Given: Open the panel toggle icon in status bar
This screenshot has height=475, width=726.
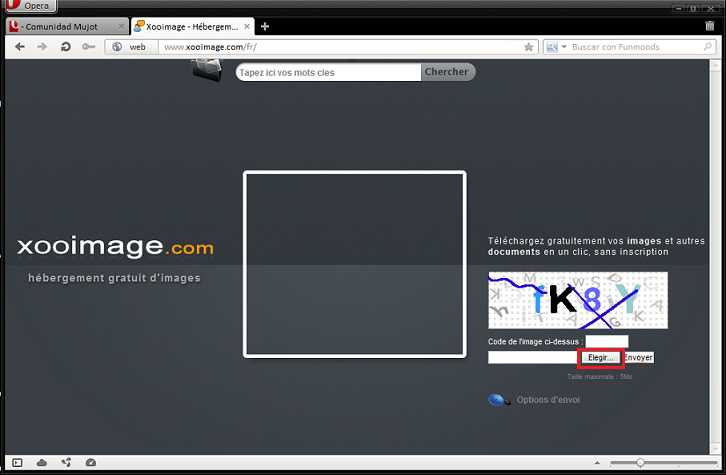Looking at the screenshot, I should coord(17,462).
